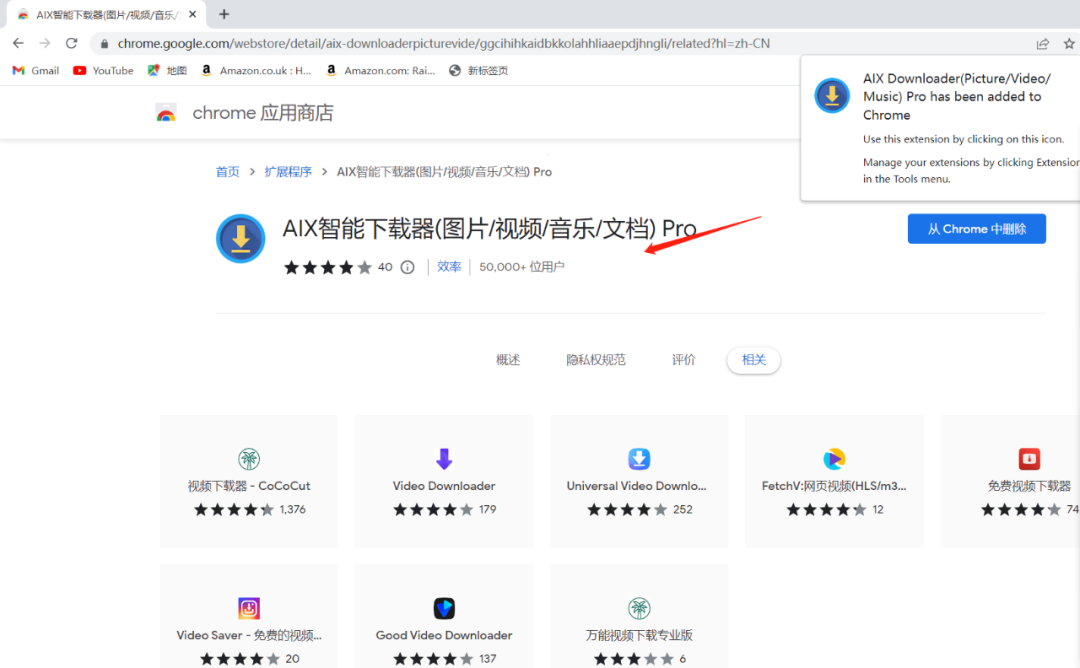Reload the page with the refresh icon
1080x668 pixels.
point(70,43)
